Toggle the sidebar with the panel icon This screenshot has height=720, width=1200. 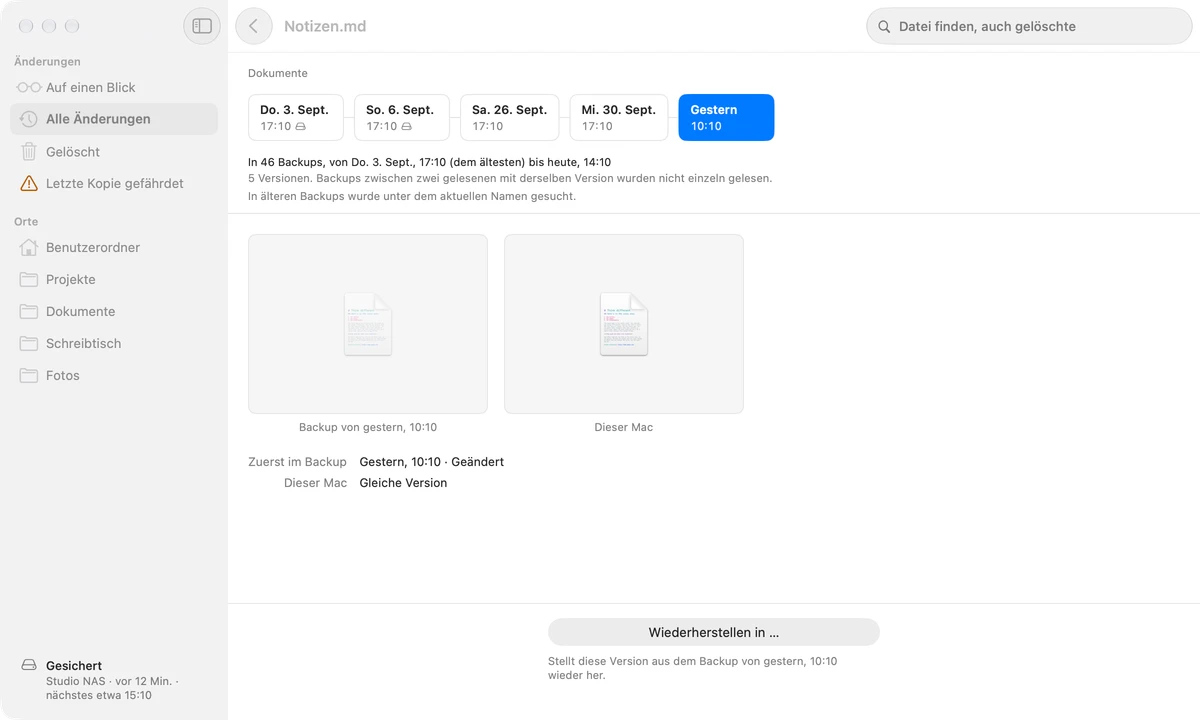[202, 26]
